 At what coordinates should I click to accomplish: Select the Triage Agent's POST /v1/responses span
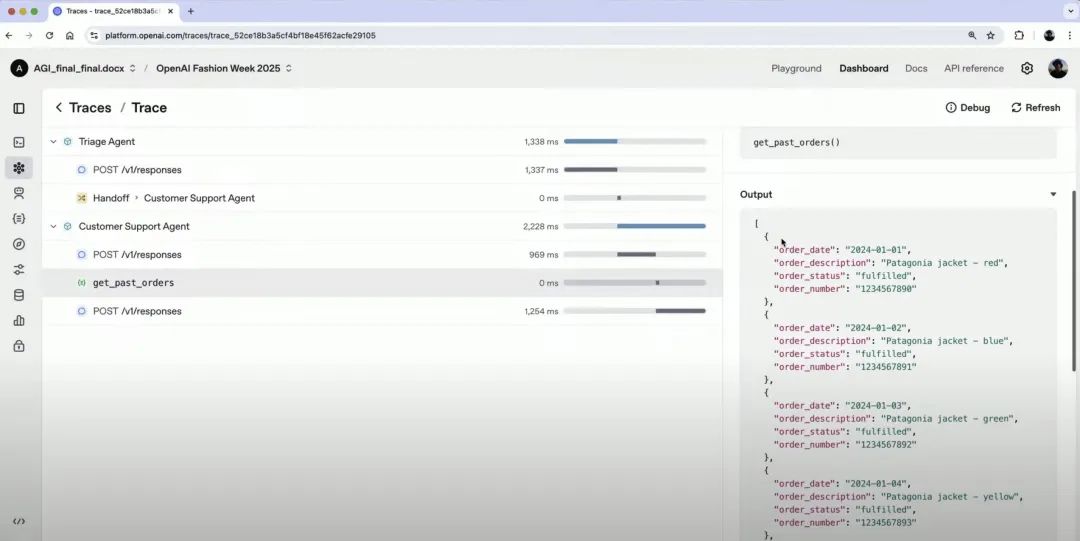382,170
